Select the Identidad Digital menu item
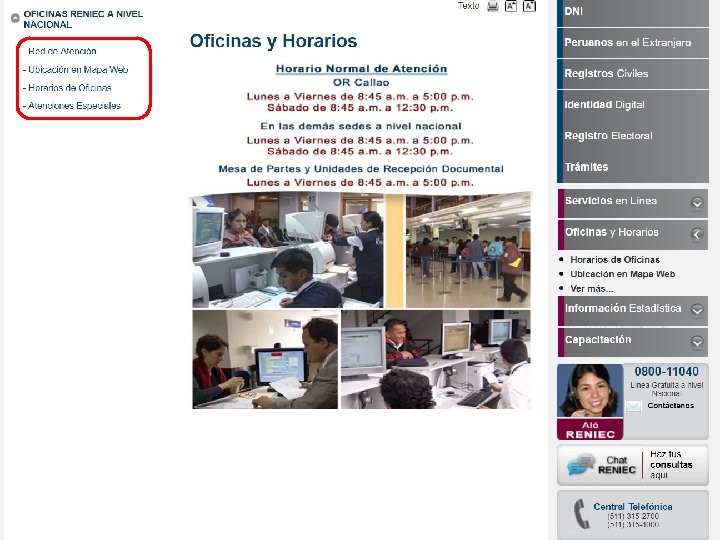 tap(633, 105)
